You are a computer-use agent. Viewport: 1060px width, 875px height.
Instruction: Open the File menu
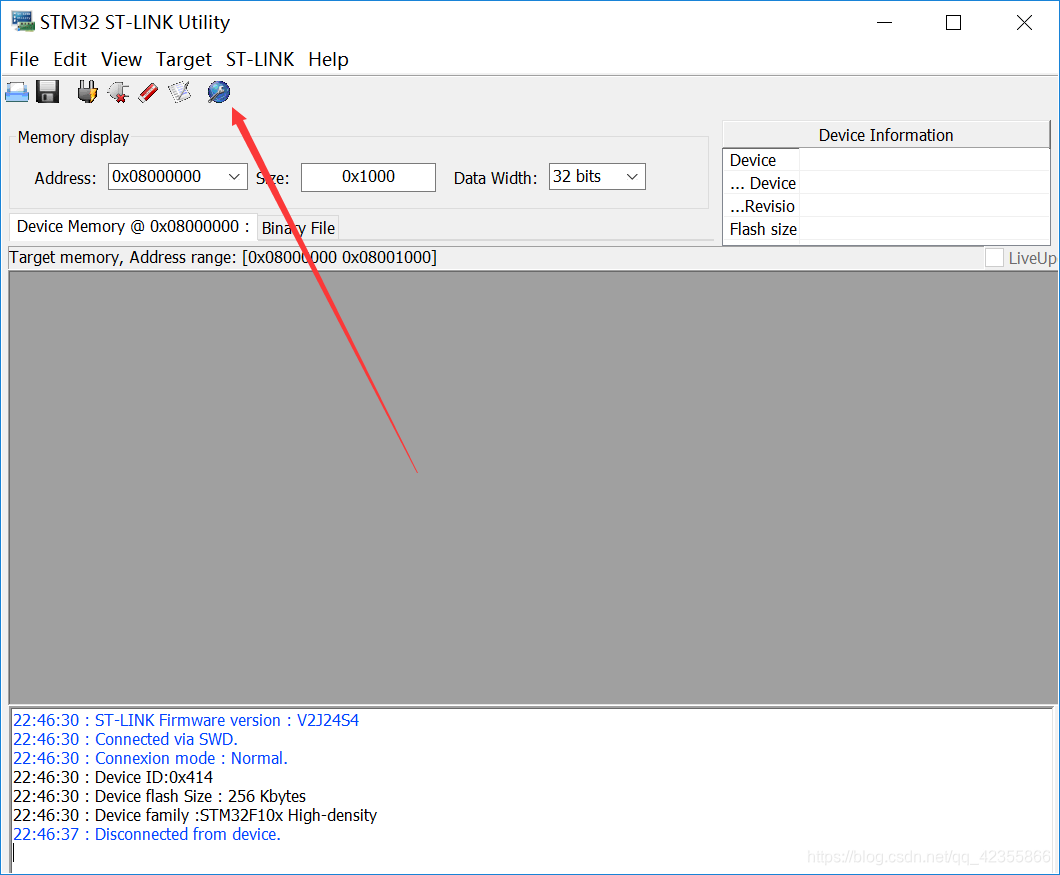(24, 60)
